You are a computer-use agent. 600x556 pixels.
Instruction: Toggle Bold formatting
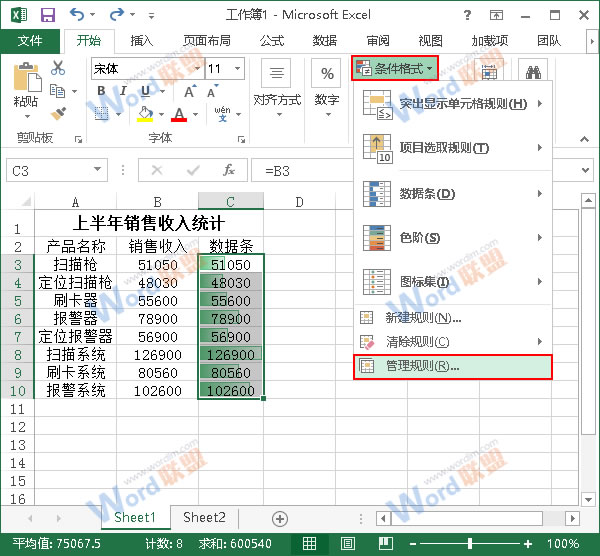tap(101, 92)
